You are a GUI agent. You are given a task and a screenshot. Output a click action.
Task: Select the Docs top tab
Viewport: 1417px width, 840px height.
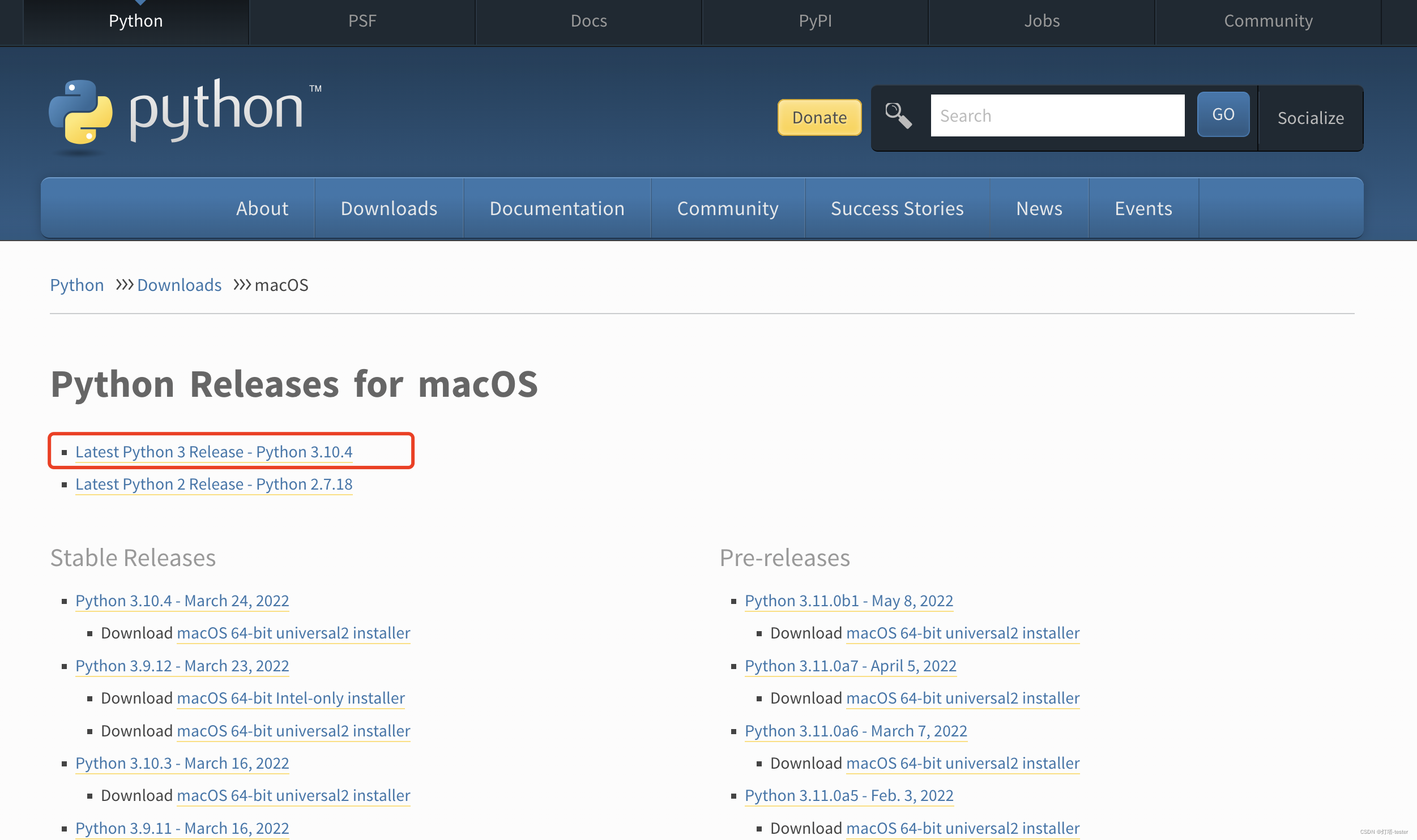(x=588, y=21)
